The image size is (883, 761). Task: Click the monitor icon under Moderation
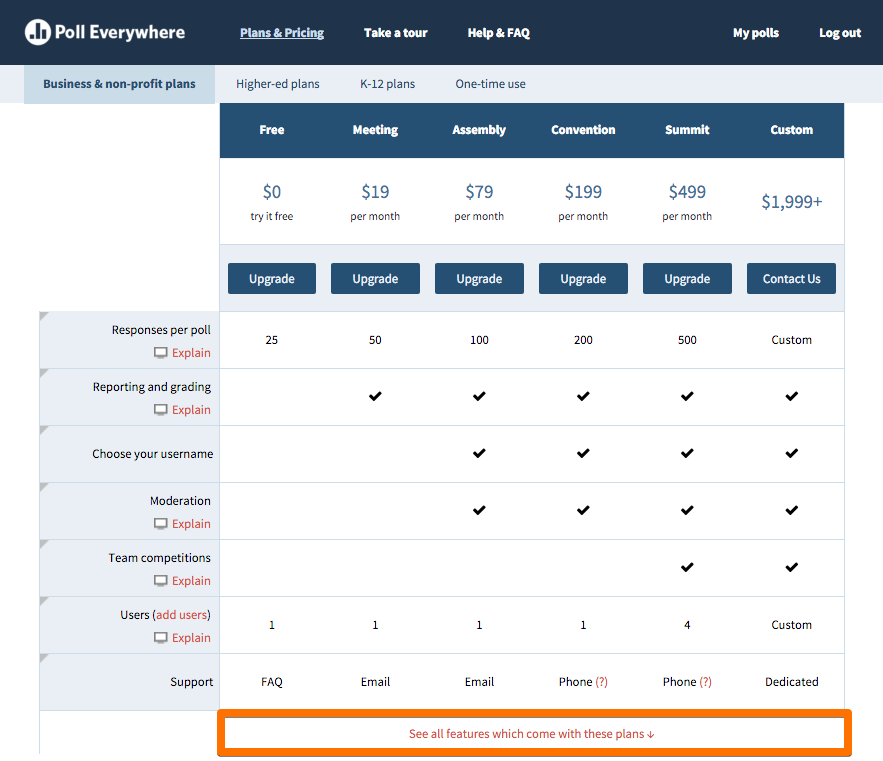(160, 523)
